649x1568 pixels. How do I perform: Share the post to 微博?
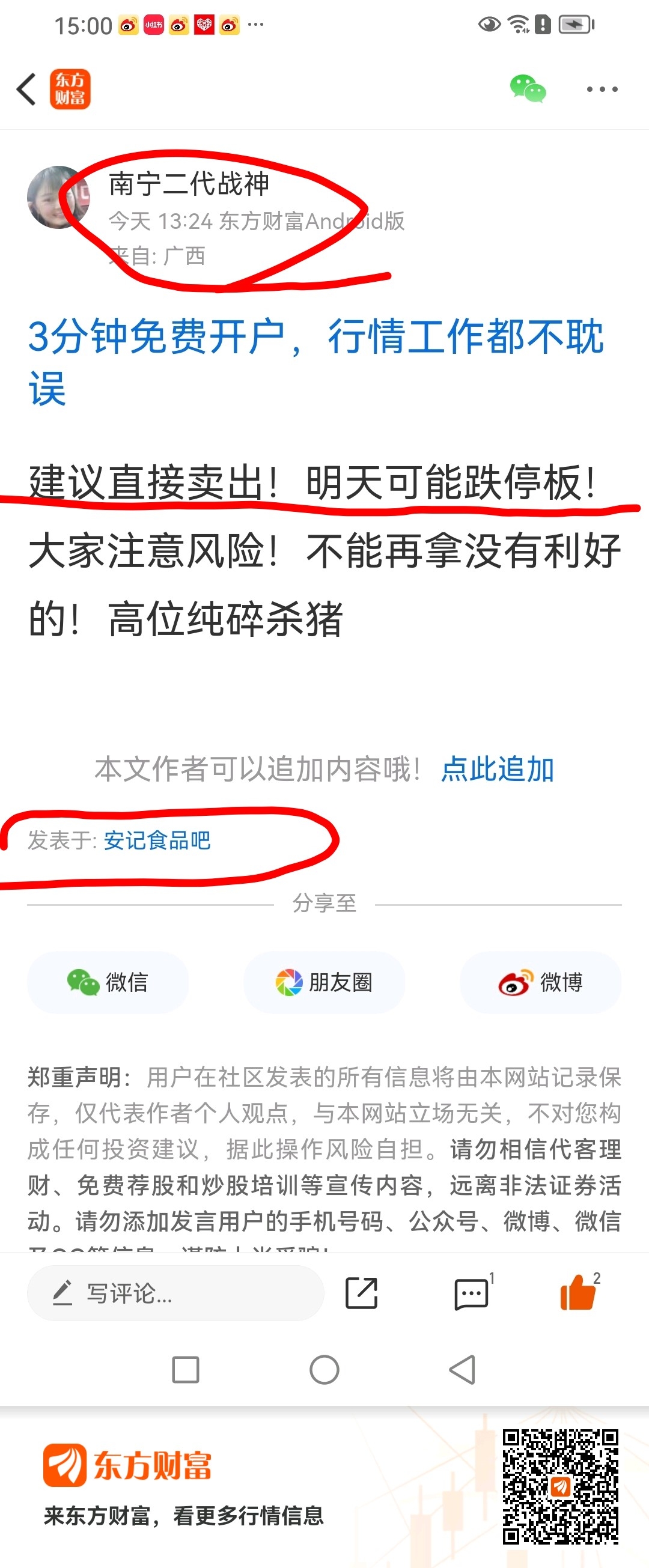[x=540, y=982]
